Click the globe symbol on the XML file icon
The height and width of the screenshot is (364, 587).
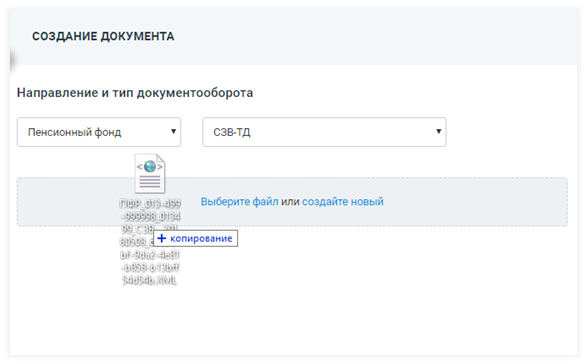[x=150, y=166]
